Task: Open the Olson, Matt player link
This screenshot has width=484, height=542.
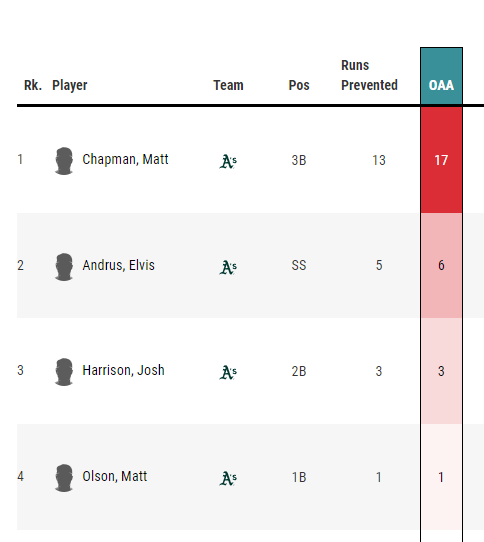Action: 114,476
